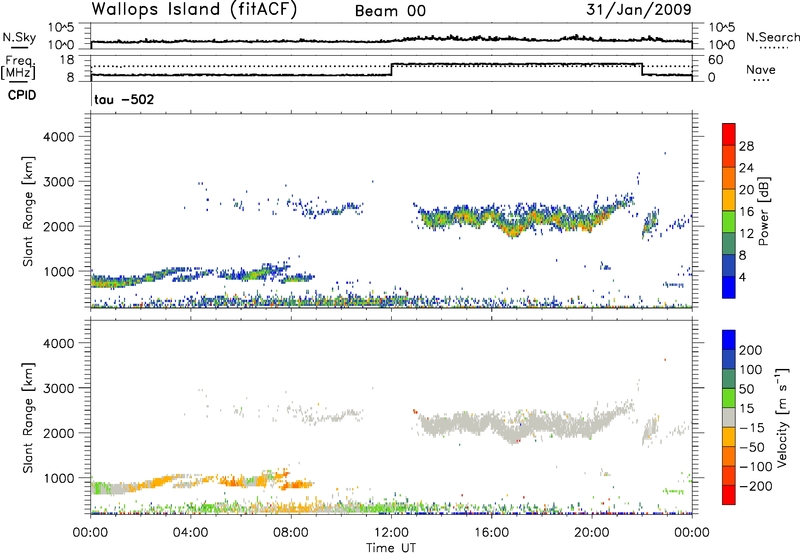Image resolution: width=800 pixels, height=554 pixels.
Task: Click the "Time UT" axis title
Action: [391, 547]
